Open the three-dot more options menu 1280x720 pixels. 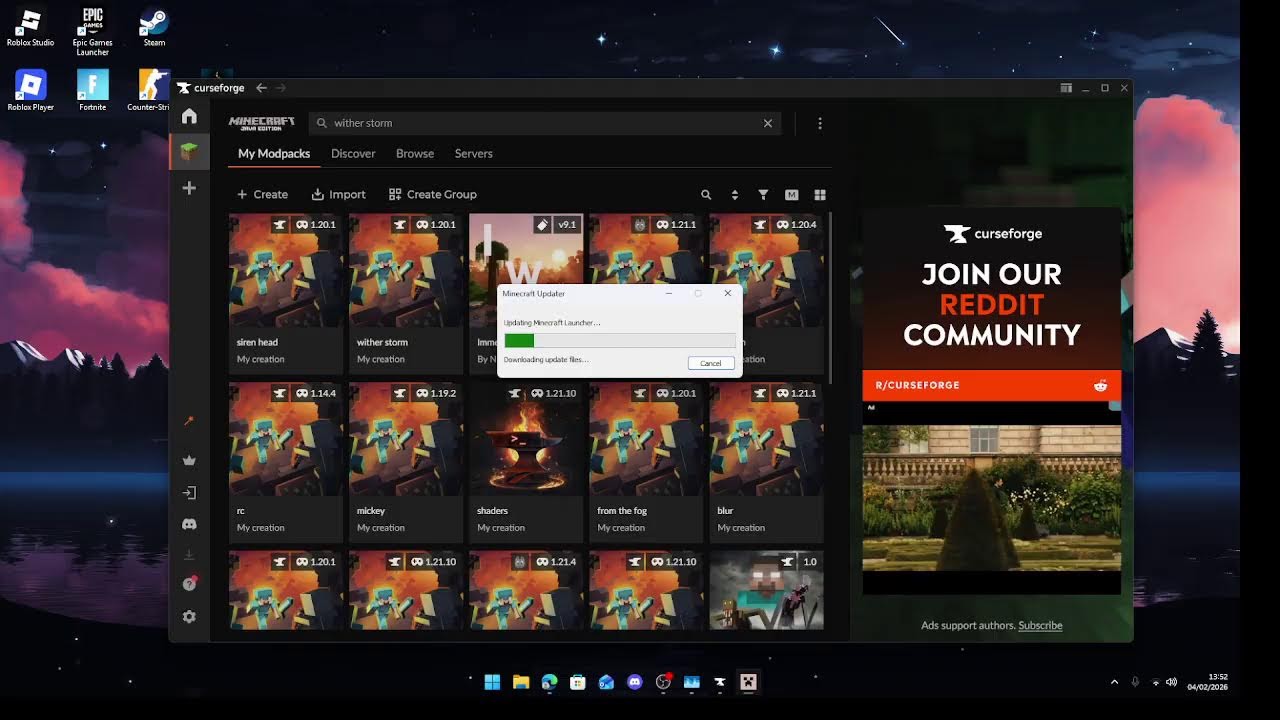(820, 123)
